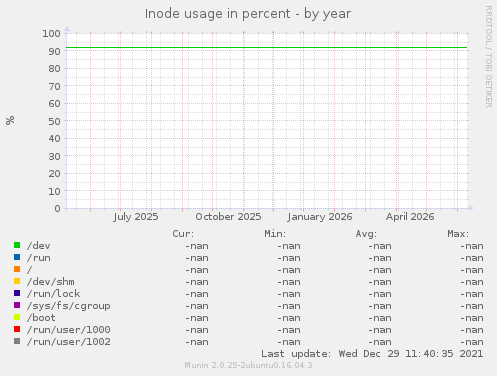Select the /run/lock legend label
Screen dimensions: 497x376
[54, 294]
